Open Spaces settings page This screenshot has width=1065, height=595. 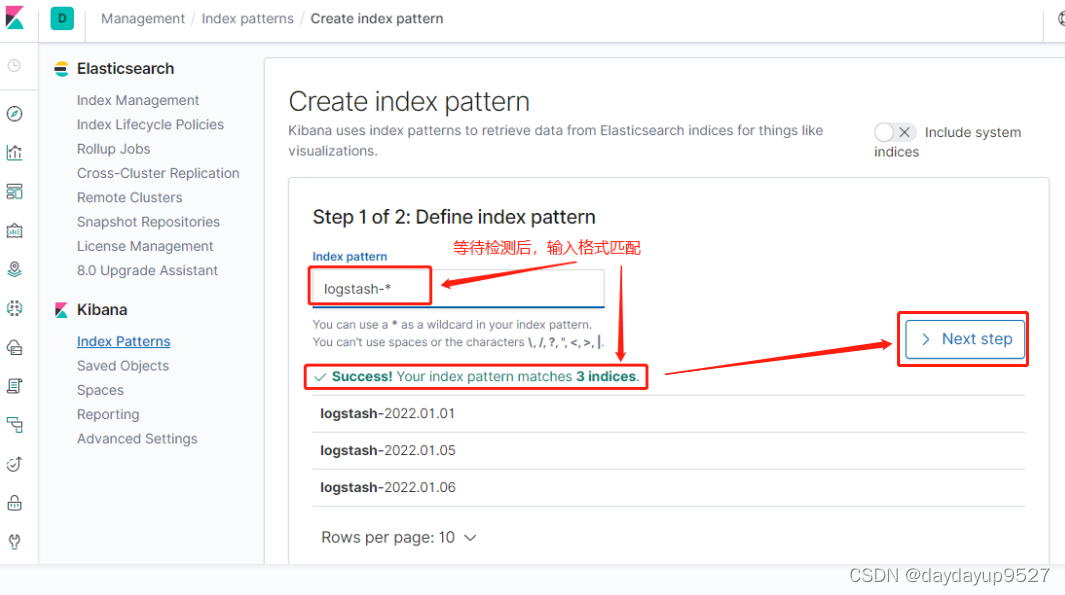(101, 391)
